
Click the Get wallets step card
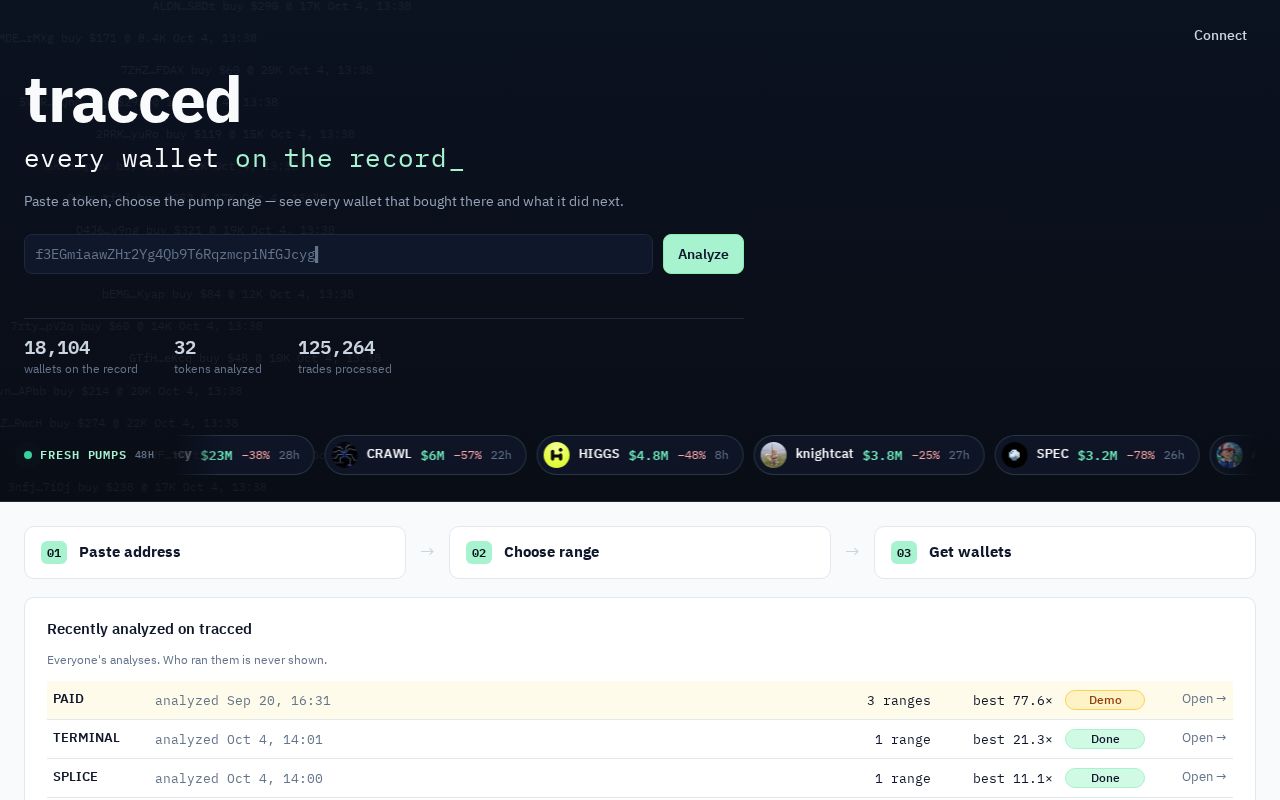1065,552
